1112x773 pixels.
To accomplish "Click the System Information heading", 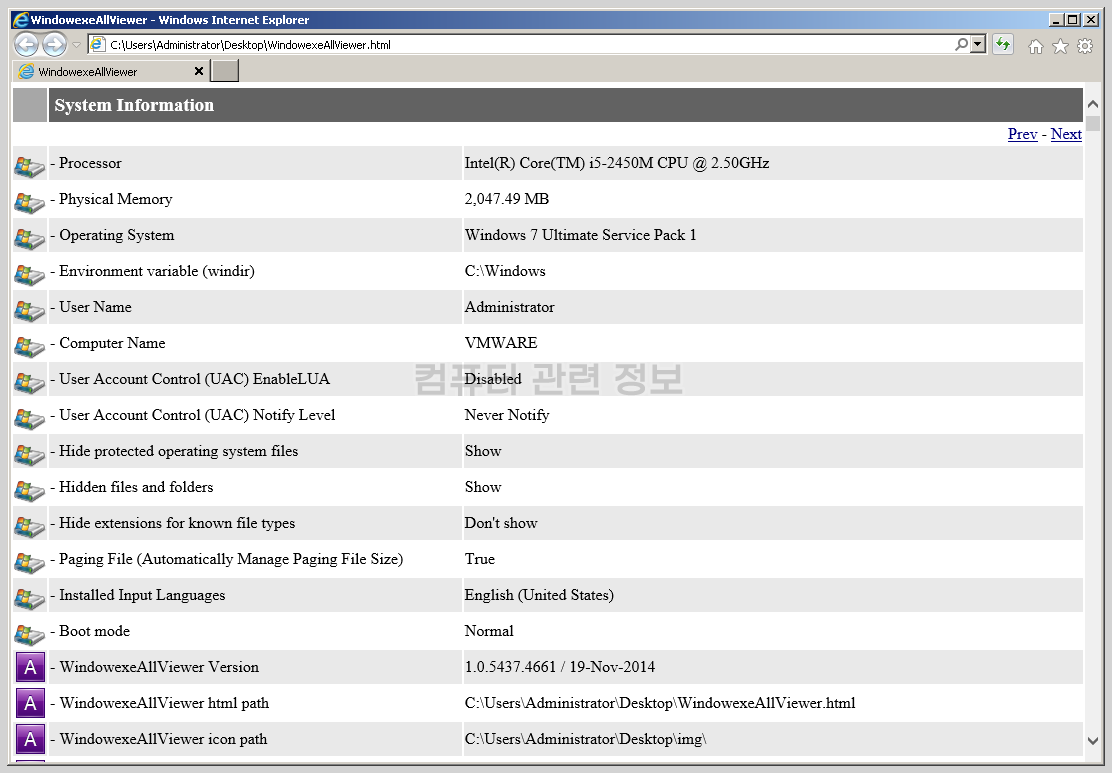I will pyautogui.click(x=134, y=105).
